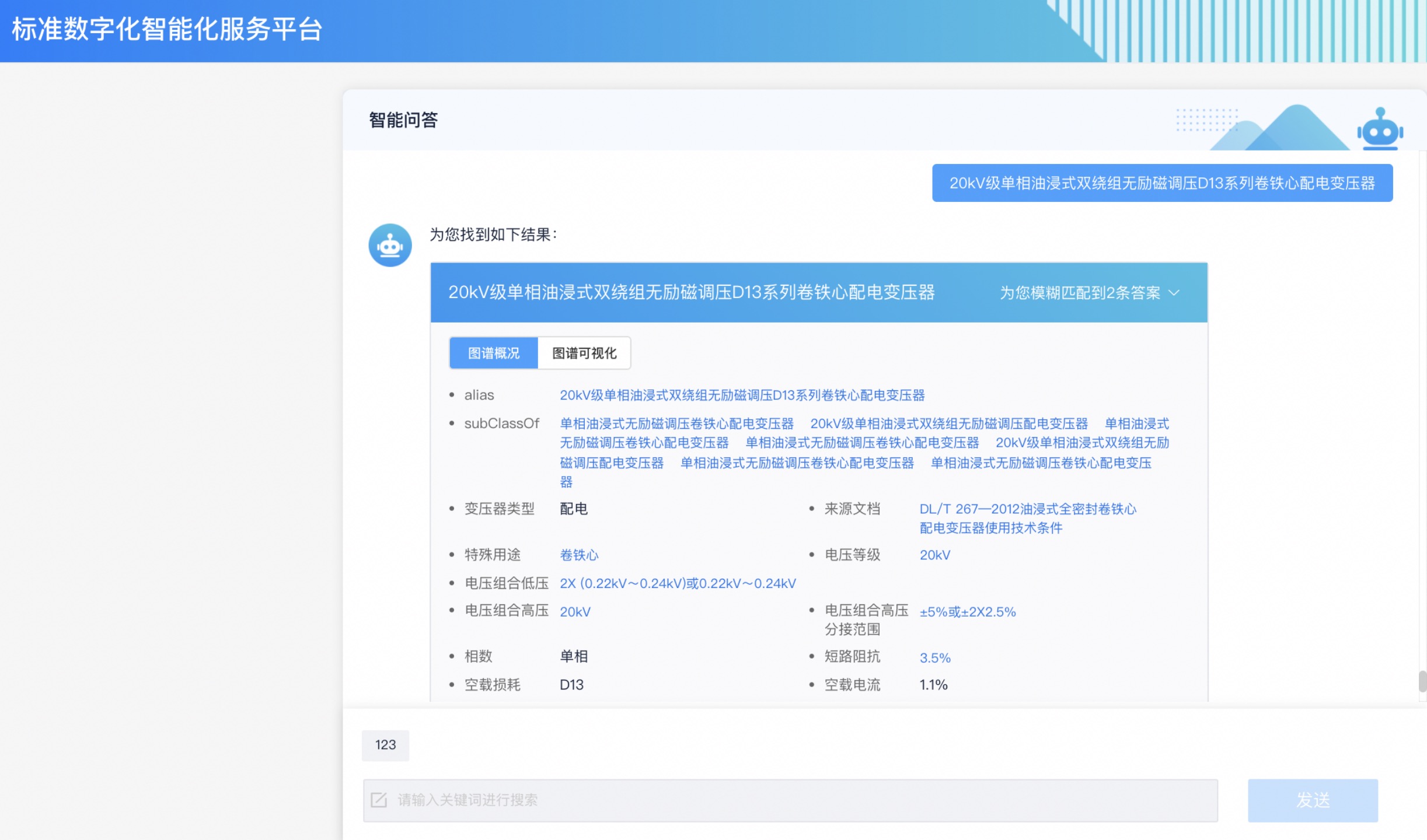Switch to the 图谱可视化 tab
1427x840 pixels.
pos(584,353)
